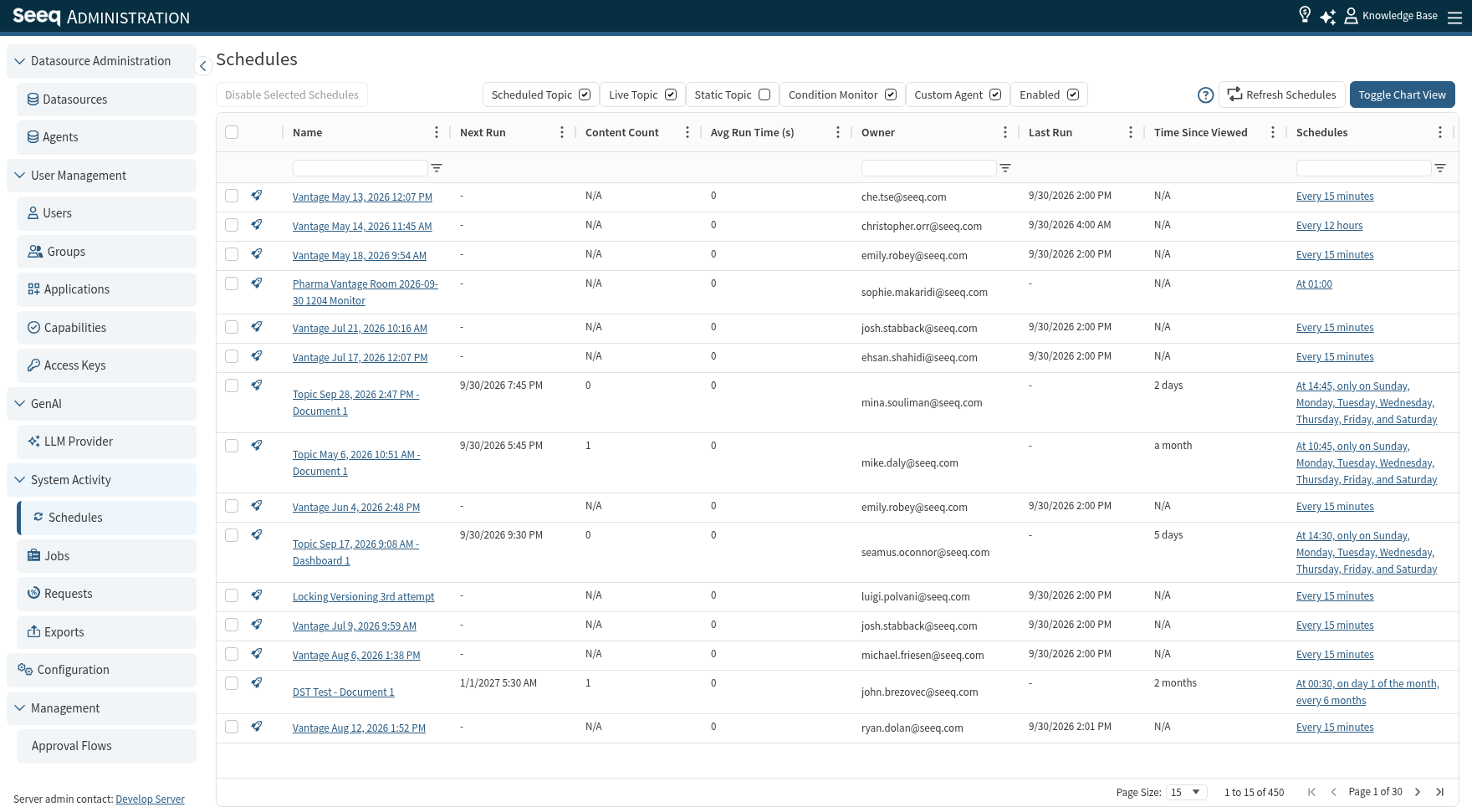Click rocket icon for DST Test row
Screen dimensions: 1472x812
click(257, 682)
